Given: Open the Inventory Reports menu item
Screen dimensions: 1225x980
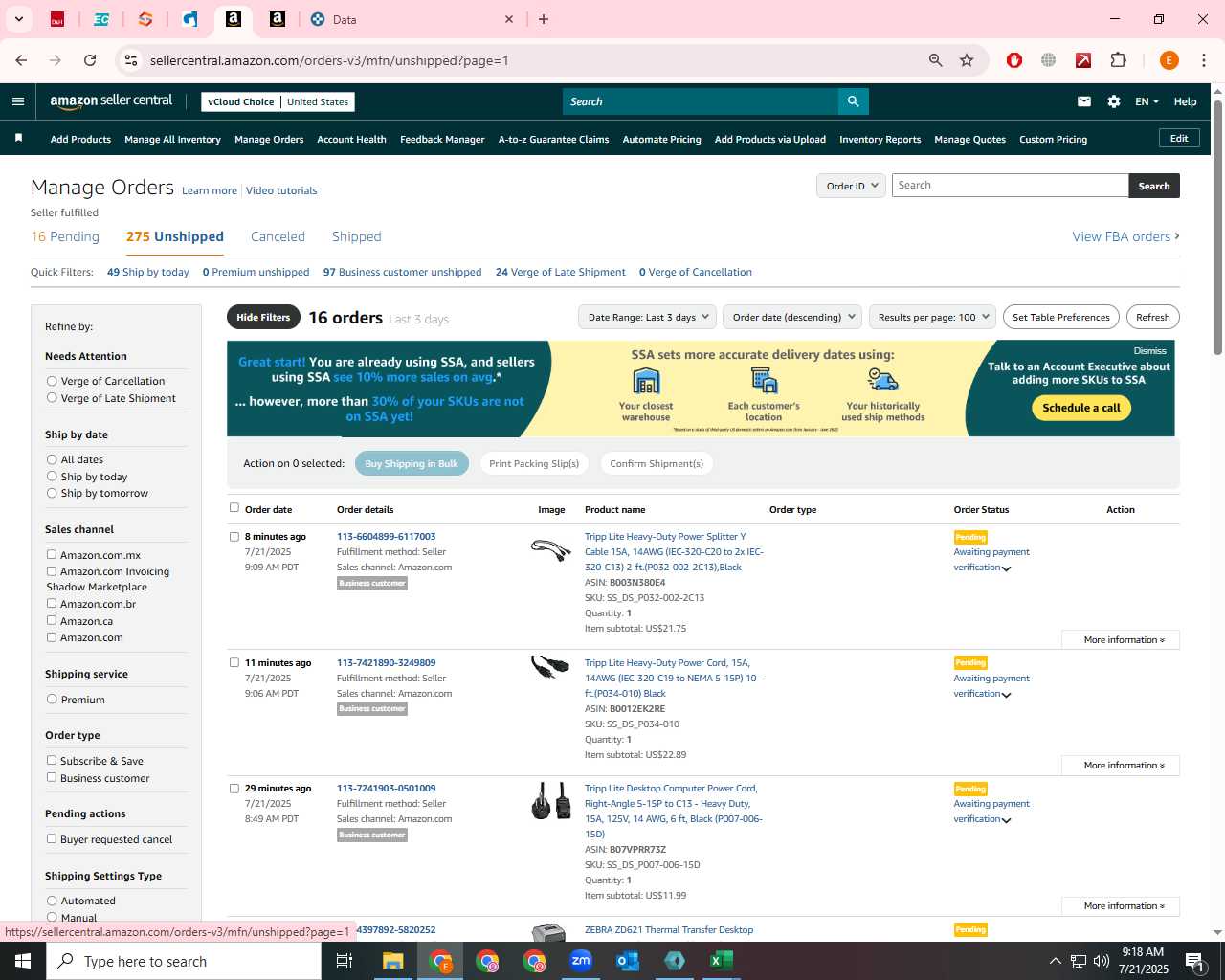Looking at the screenshot, I should (880, 139).
